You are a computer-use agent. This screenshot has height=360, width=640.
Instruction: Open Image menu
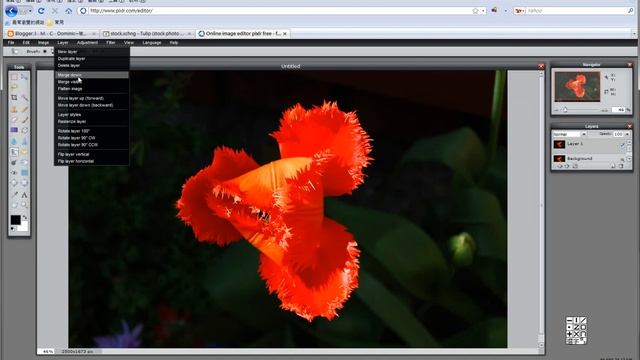click(x=43, y=42)
